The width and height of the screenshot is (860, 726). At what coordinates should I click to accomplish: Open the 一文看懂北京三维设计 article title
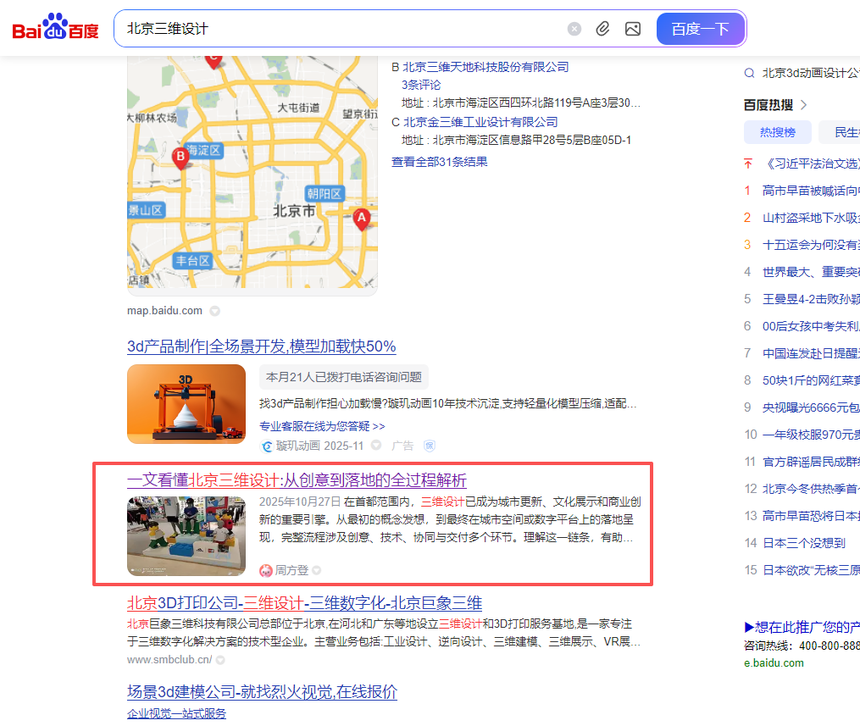click(x=296, y=480)
